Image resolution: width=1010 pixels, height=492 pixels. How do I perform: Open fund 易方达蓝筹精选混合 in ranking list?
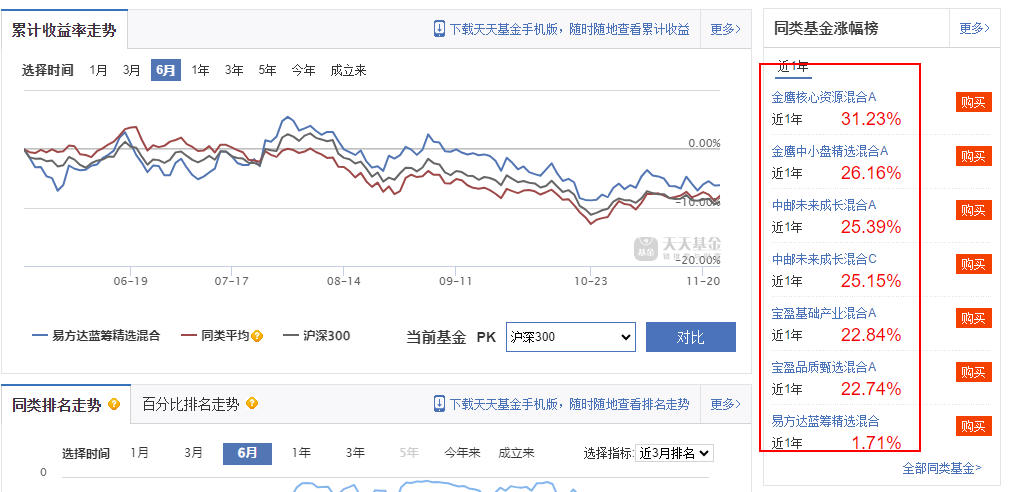click(825, 422)
